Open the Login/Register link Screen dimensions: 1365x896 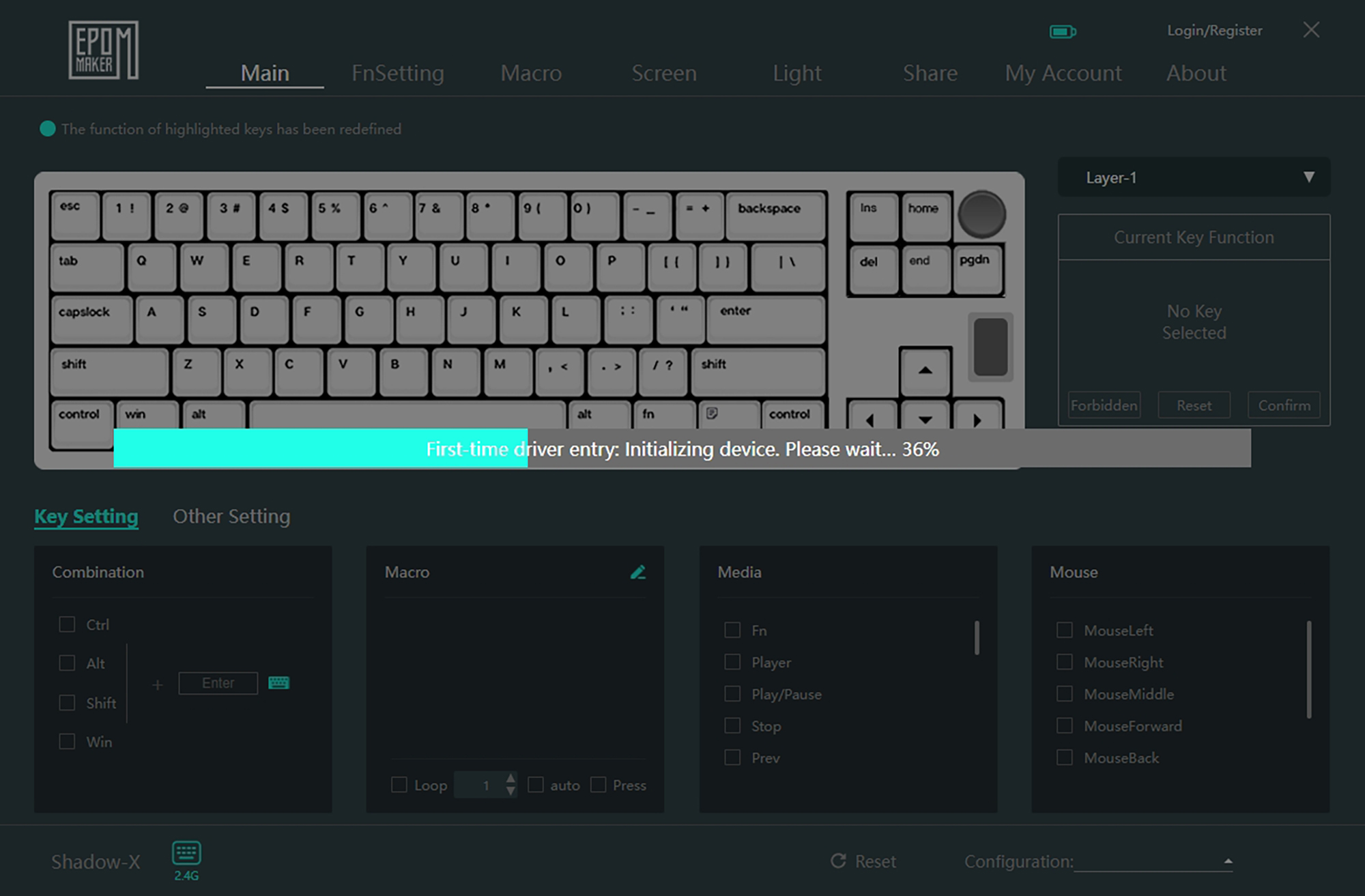coord(1214,31)
